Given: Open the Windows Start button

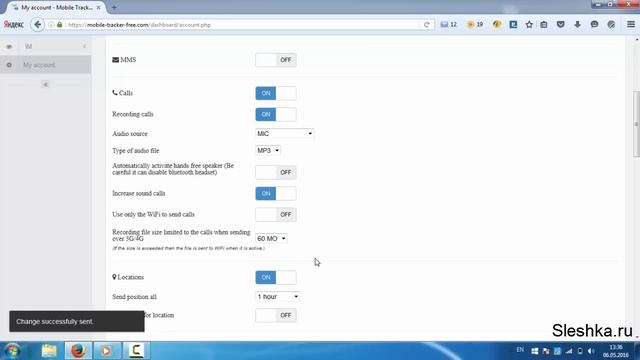Looking at the screenshot, I should (12, 351).
